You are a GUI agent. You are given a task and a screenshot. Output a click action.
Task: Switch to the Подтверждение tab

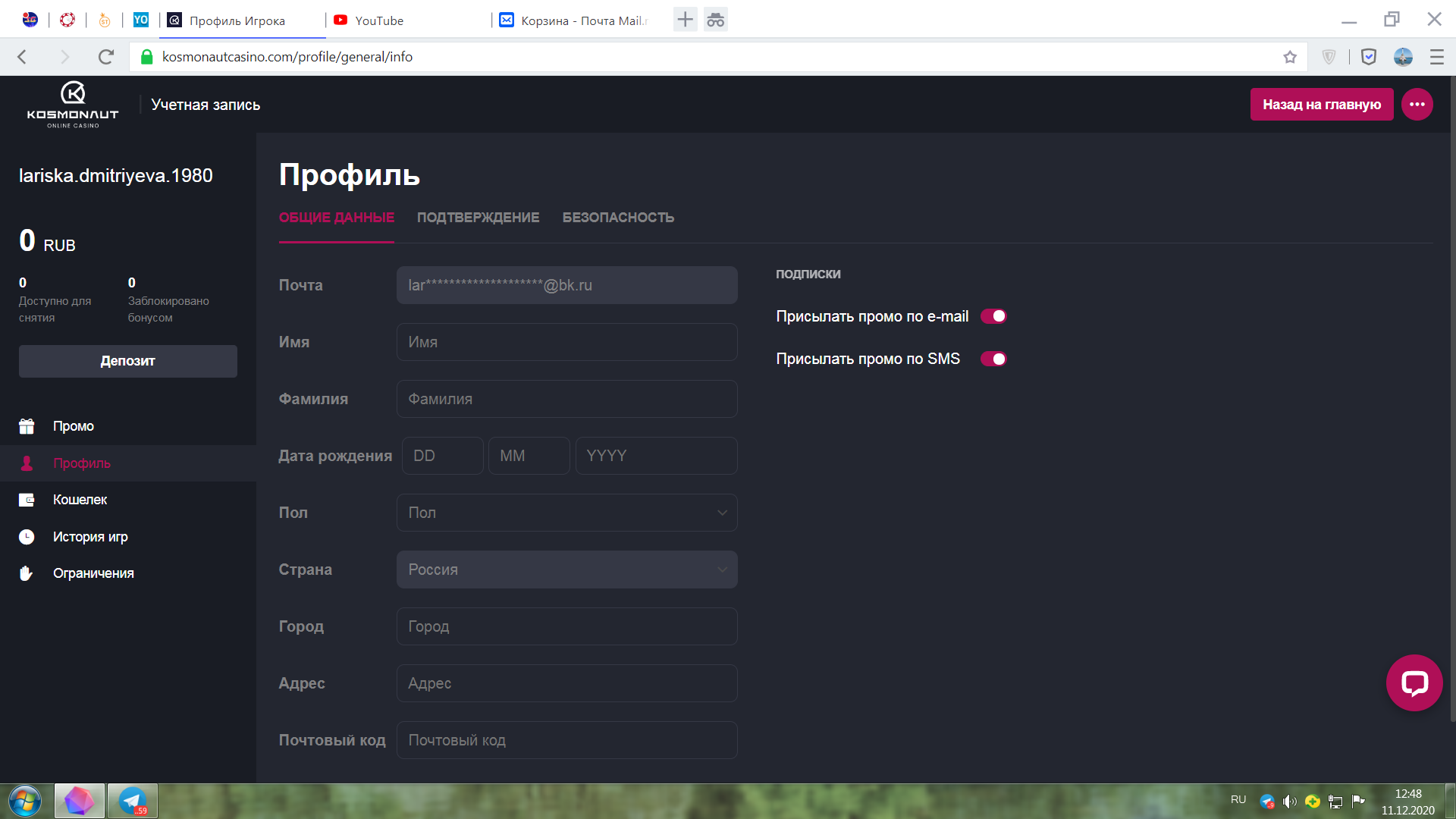pyautogui.click(x=478, y=218)
